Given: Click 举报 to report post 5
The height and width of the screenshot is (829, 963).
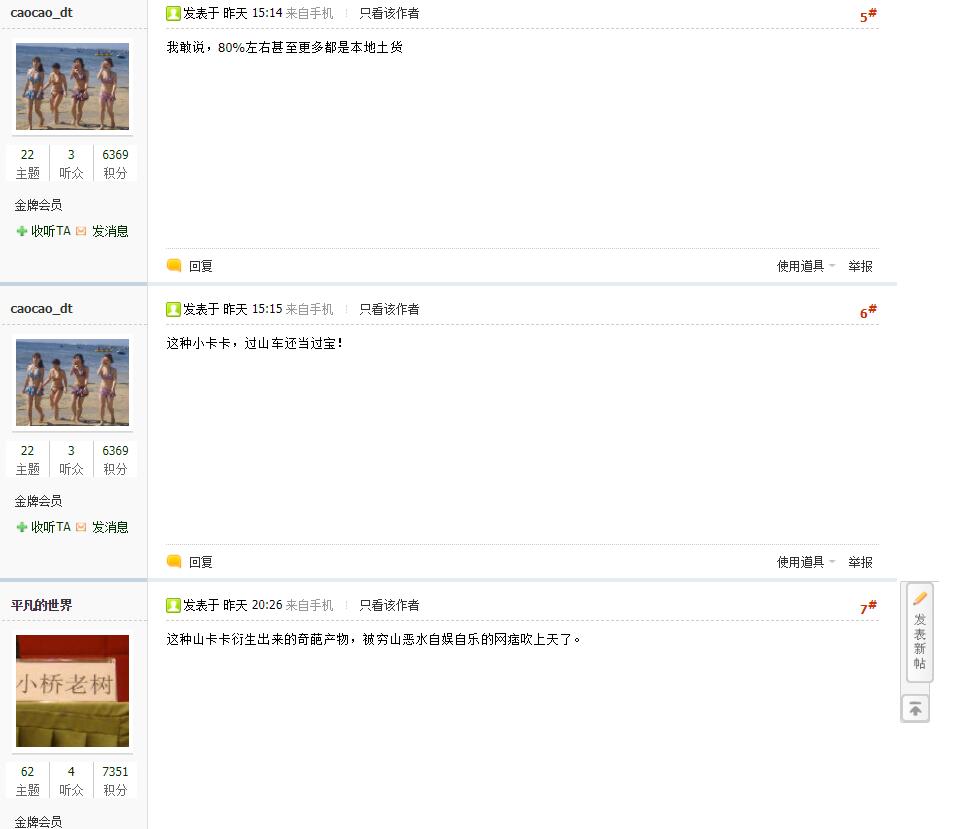Looking at the screenshot, I should (860, 266).
